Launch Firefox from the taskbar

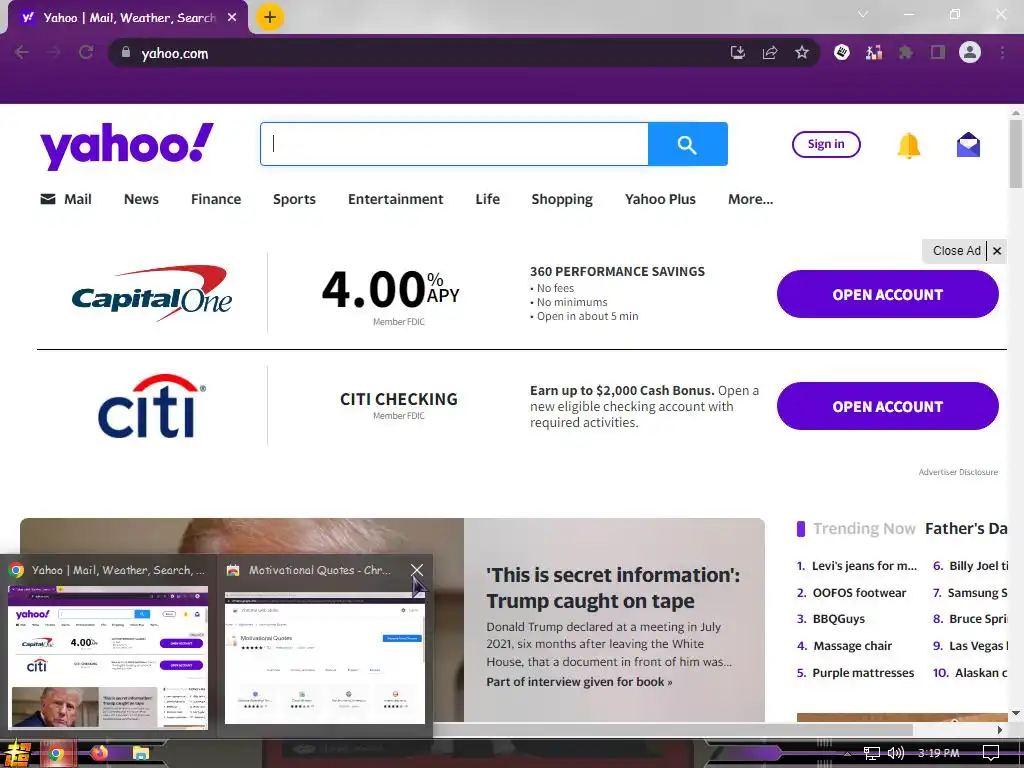pos(99,754)
